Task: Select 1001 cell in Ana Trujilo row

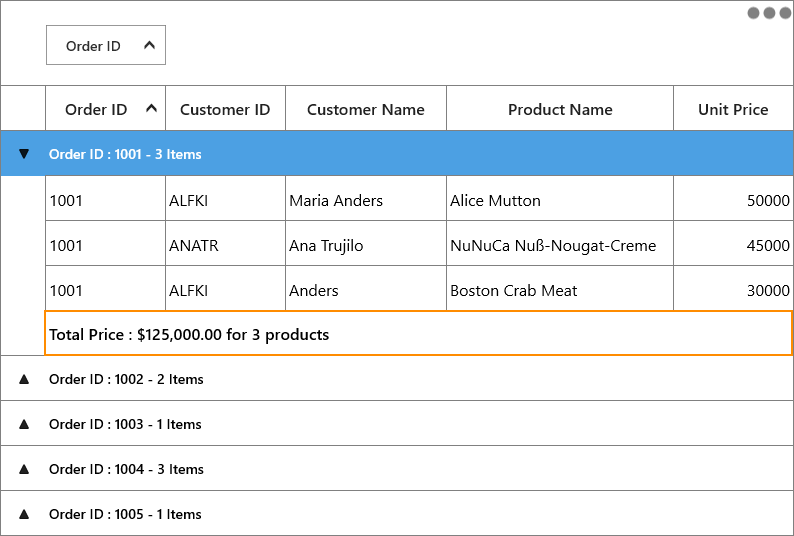Action: point(105,243)
